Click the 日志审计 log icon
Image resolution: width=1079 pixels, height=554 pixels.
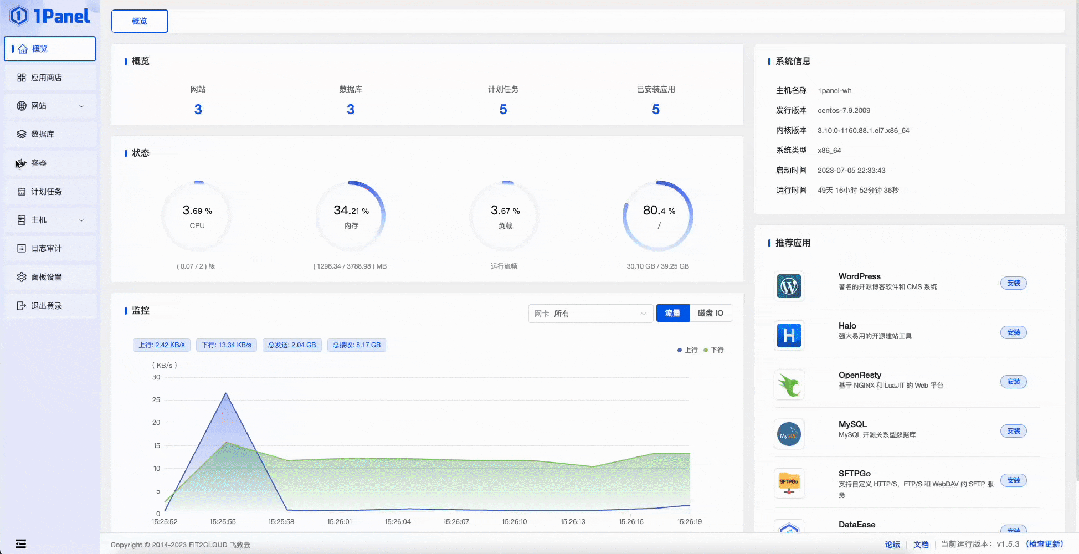[21, 248]
